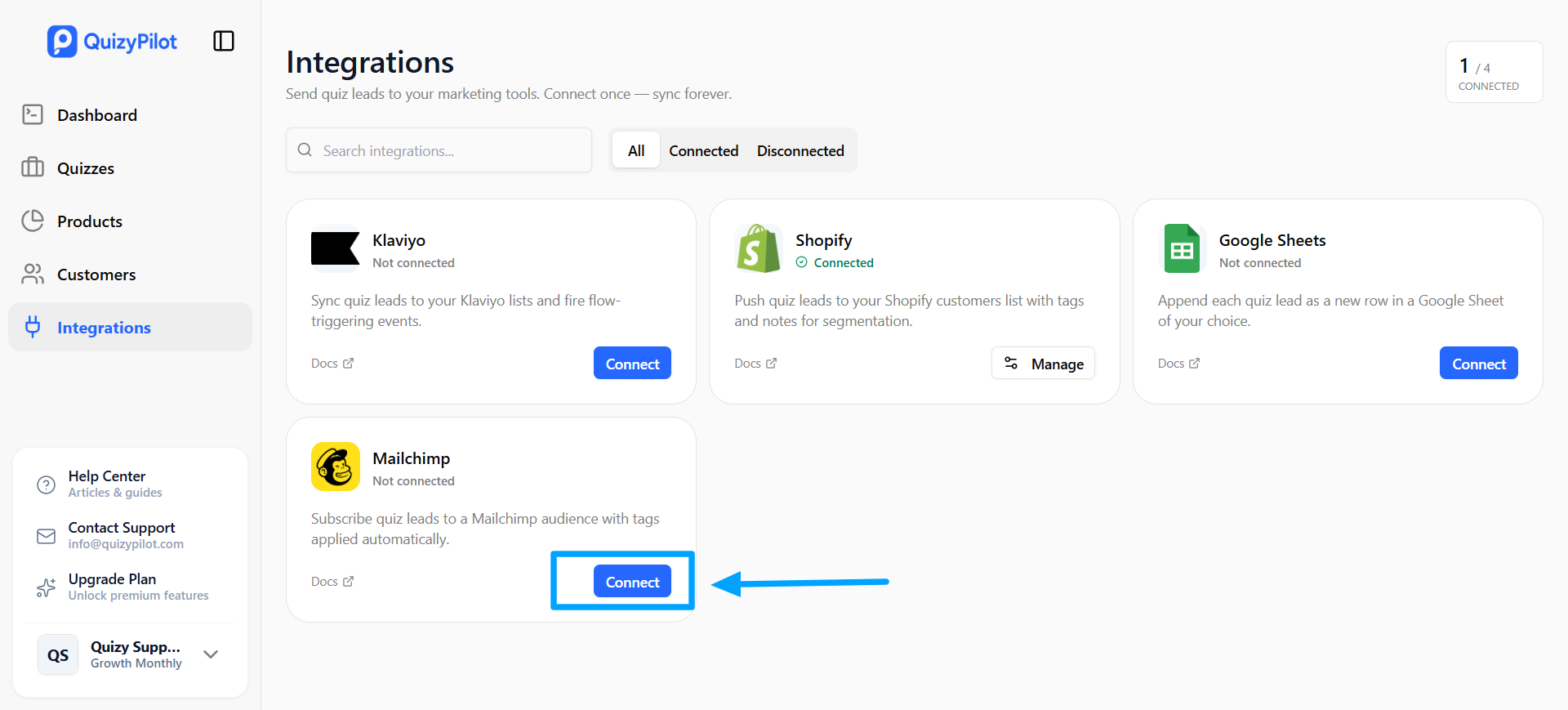Click the Products pie chart icon

33,221
